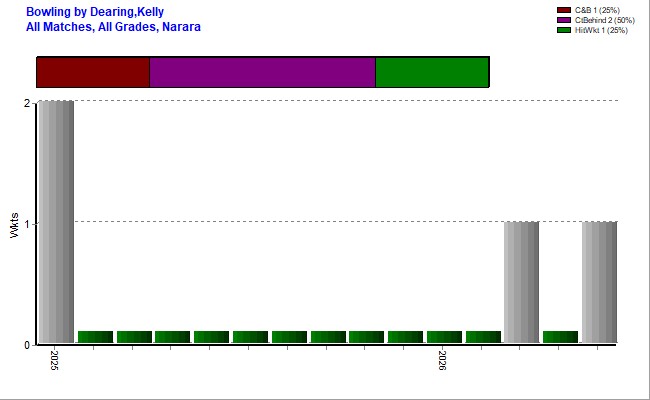Click the dark red C&B legend swatch
The width and height of the screenshot is (650, 400).
coord(564,10)
